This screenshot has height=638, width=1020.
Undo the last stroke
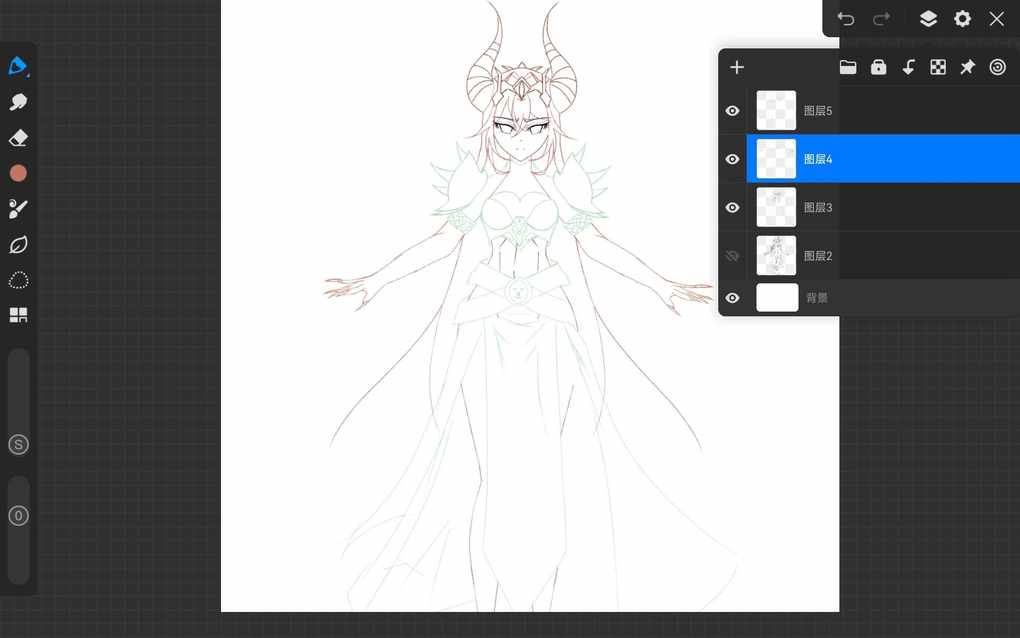[x=846, y=19]
